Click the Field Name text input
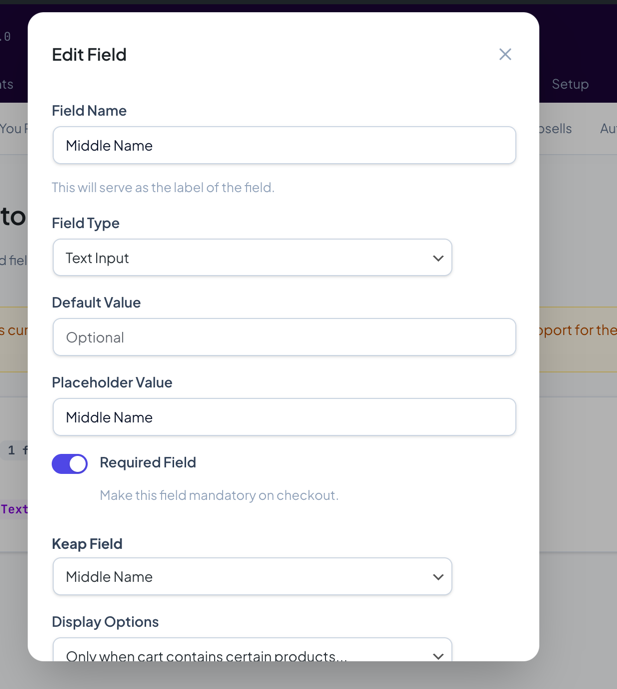 pos(284,145)
